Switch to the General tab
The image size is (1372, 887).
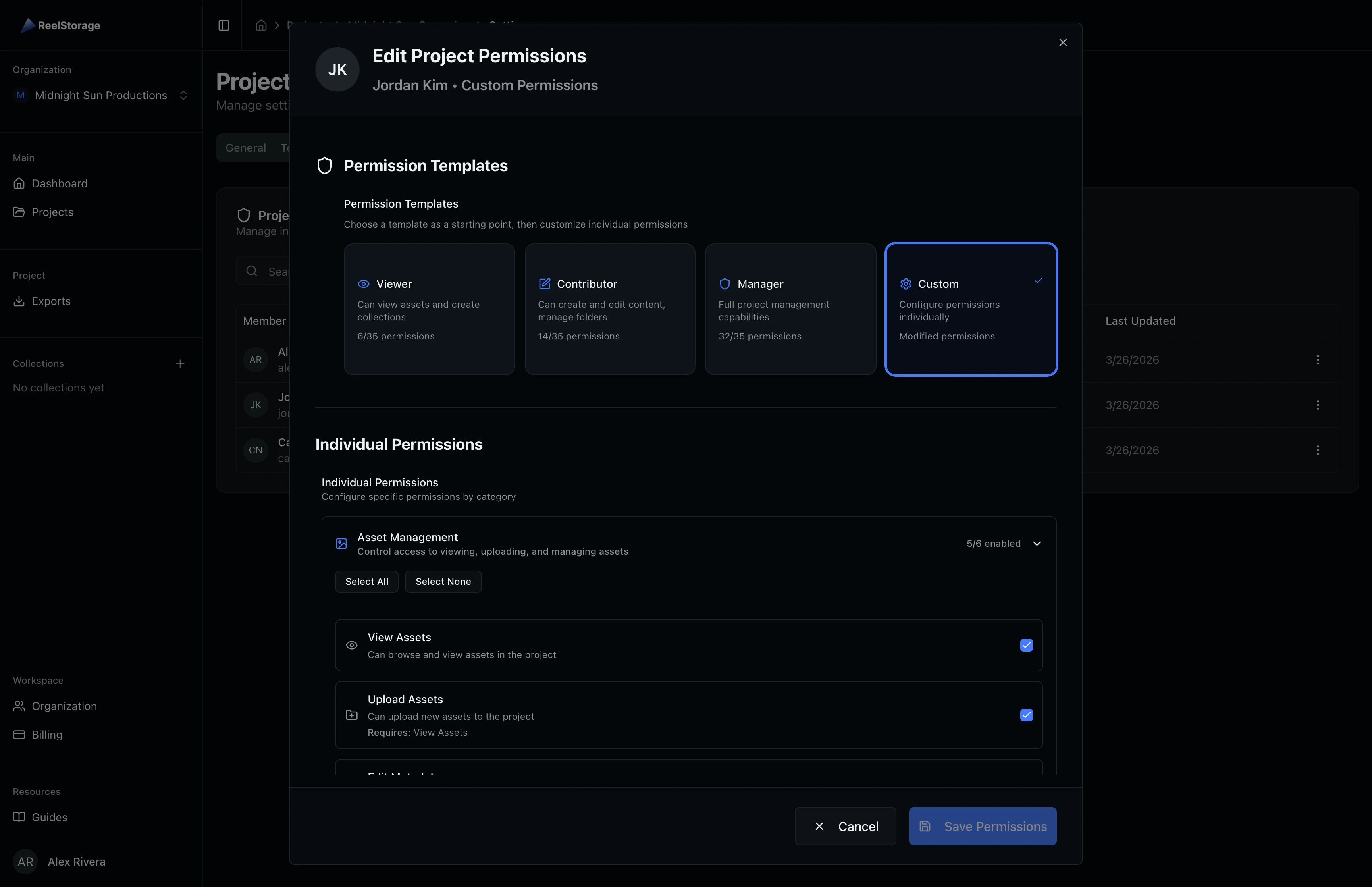[246, 147]
